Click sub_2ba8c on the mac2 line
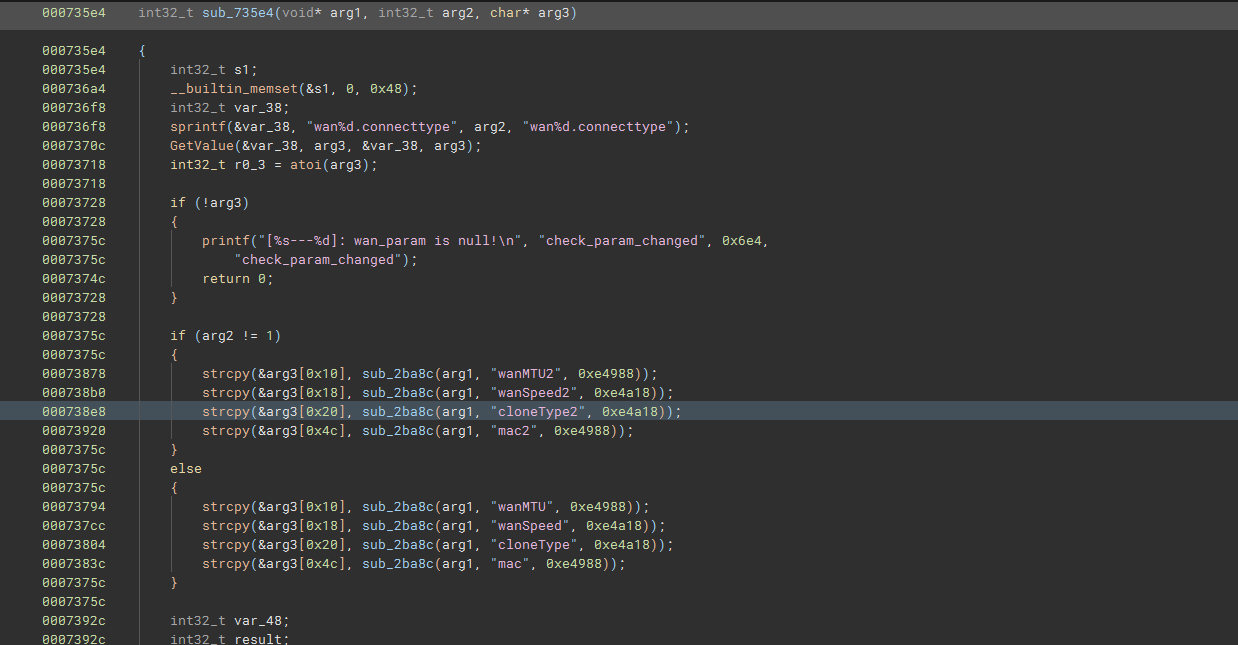The width and height of the screenshot is (1238, 645). [x=398, y=430]
